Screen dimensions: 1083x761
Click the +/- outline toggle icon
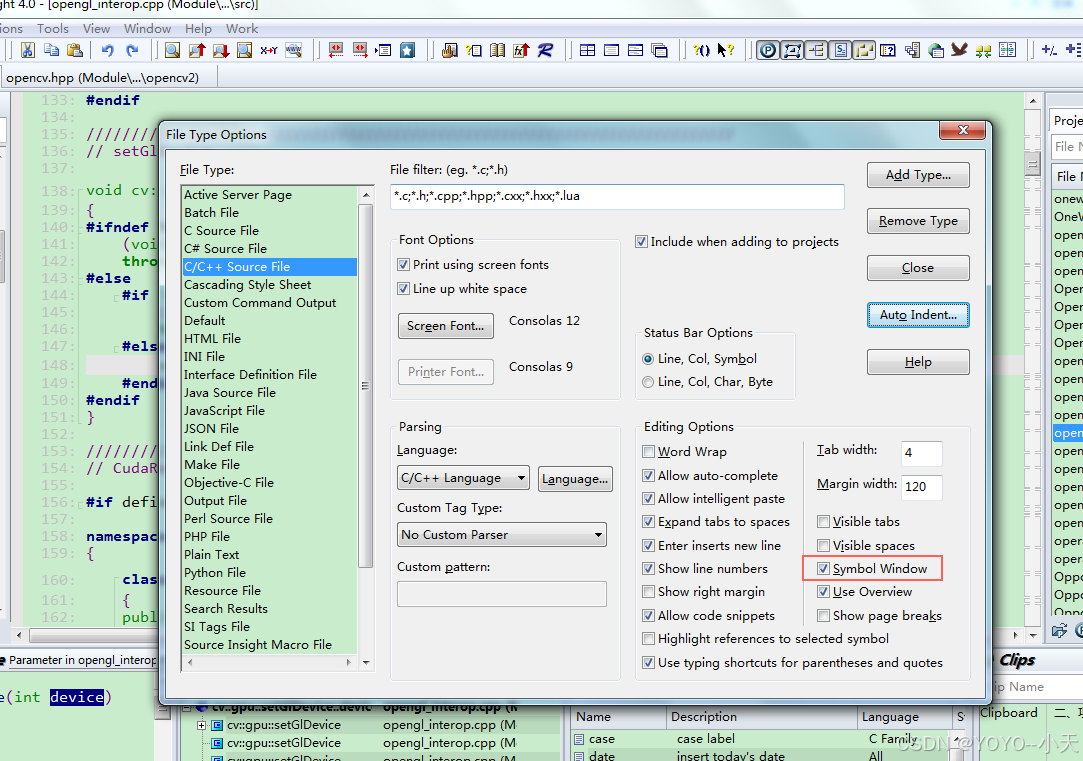pos(1049,50)
